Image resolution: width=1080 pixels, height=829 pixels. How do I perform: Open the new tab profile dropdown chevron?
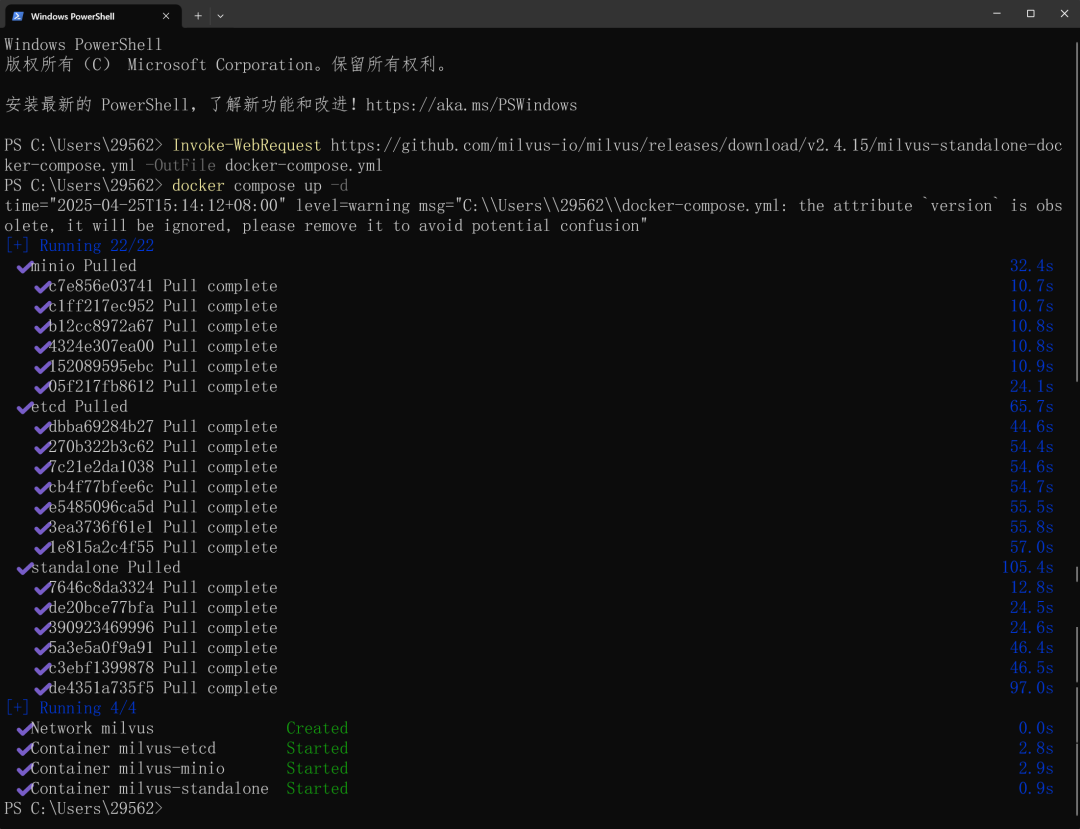[220, 16]
